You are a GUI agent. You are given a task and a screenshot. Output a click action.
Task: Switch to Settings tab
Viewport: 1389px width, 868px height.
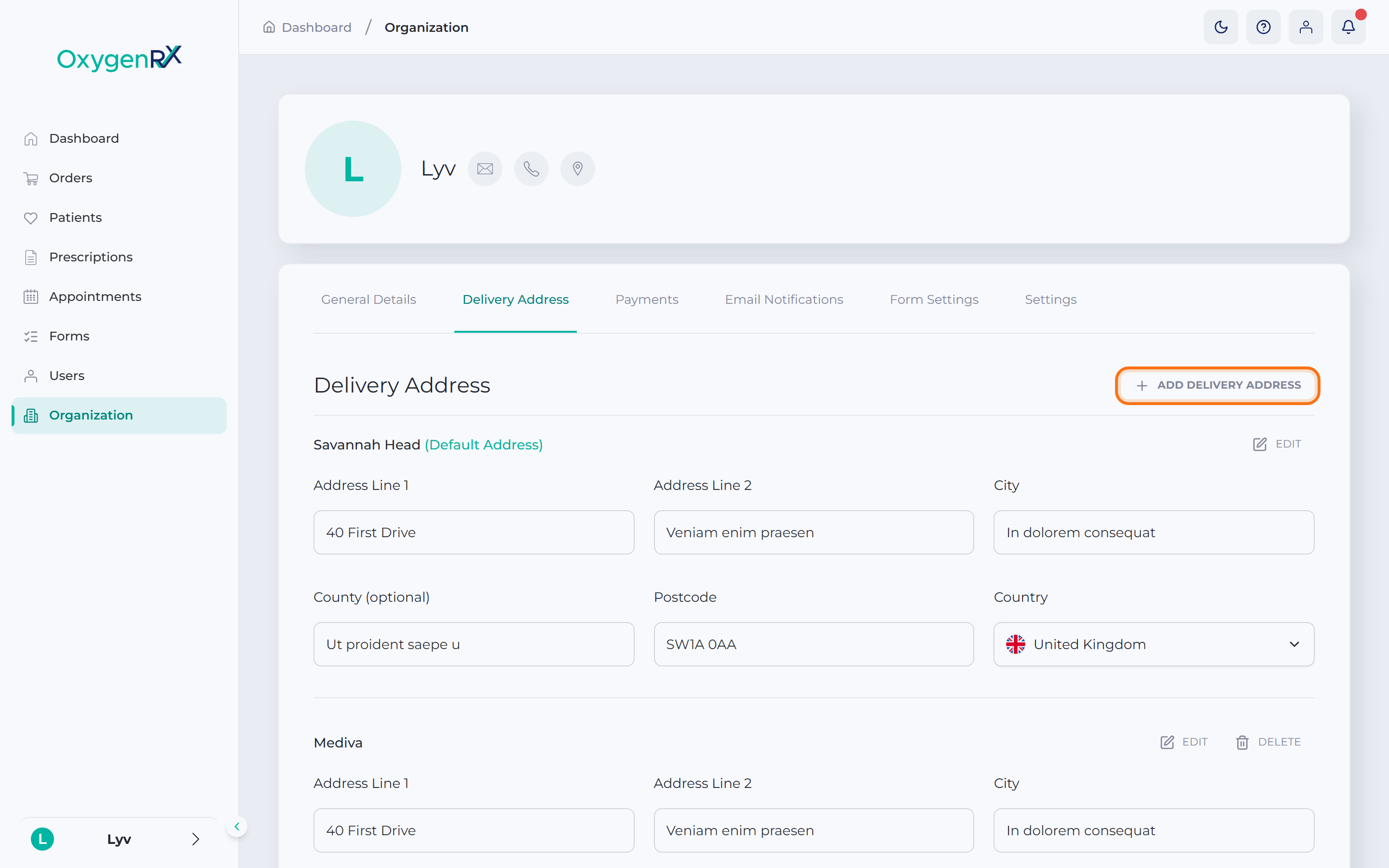(x=1050, y=299)
